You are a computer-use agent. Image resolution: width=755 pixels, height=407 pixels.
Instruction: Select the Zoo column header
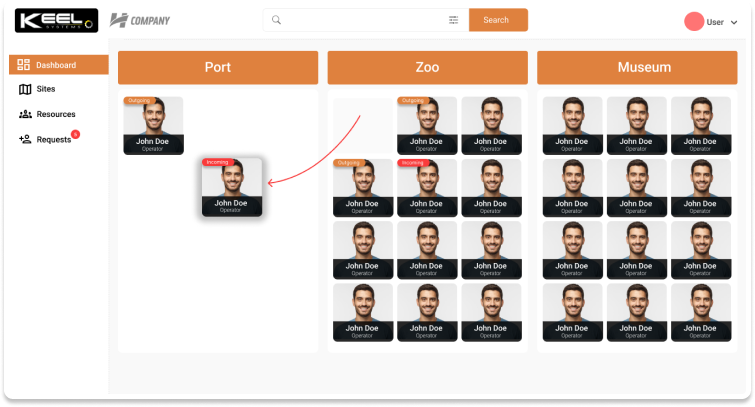427,67
